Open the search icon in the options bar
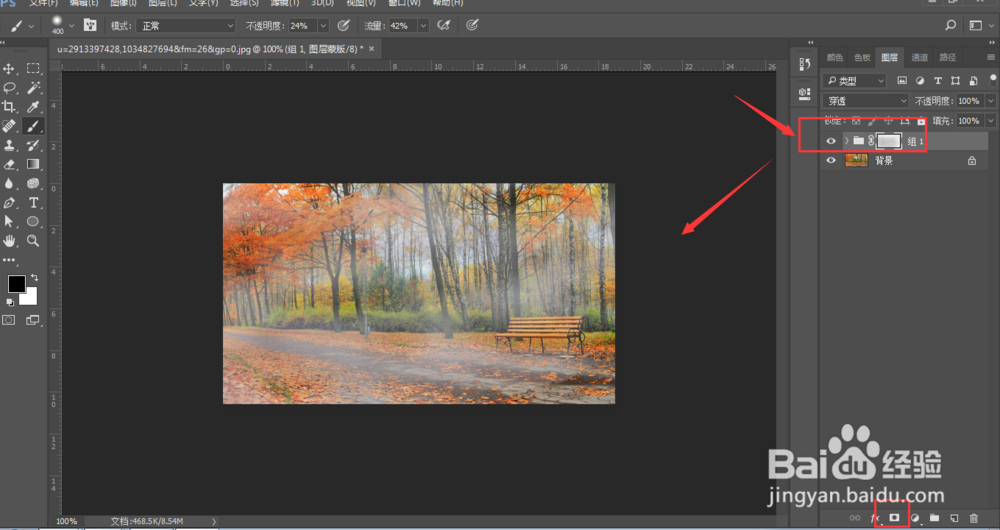 point(950,26)
